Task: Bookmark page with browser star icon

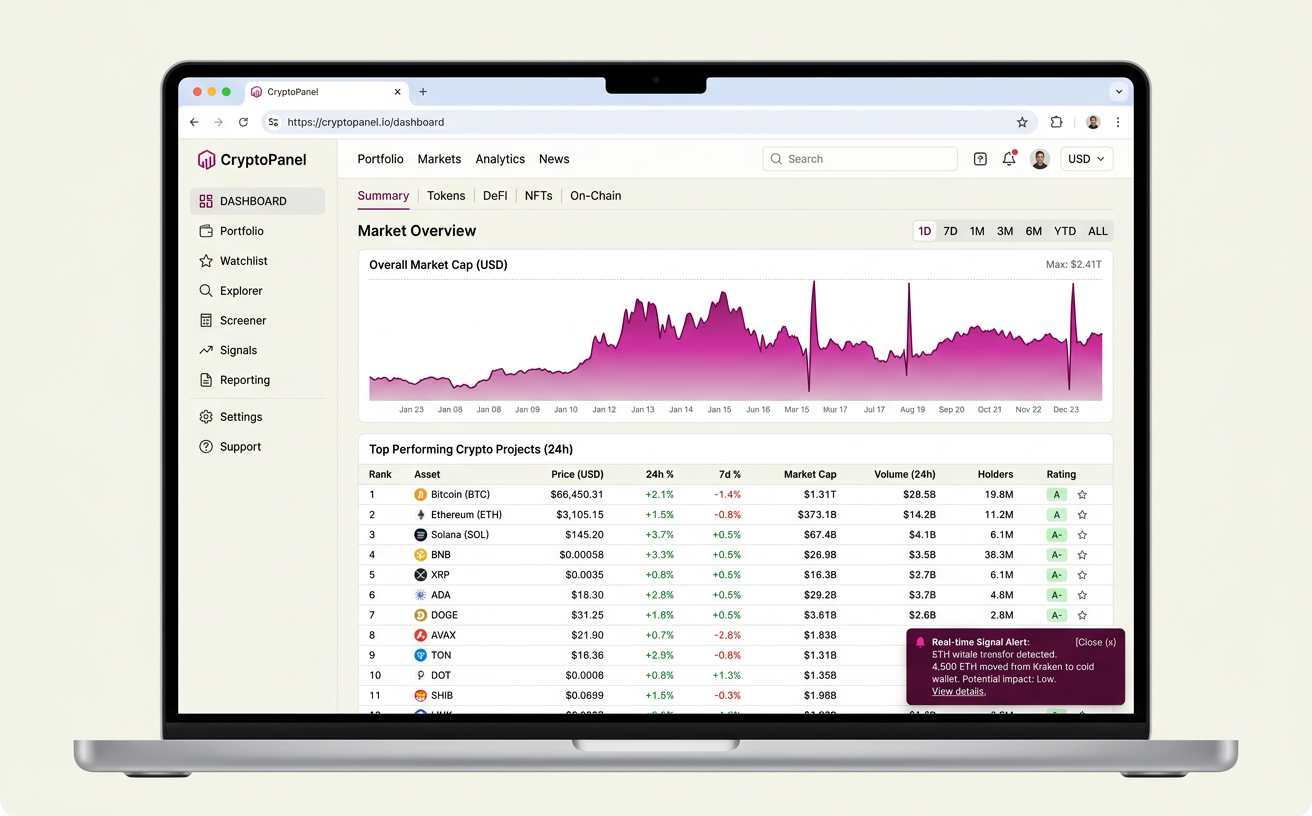Action: [1022, 122]
